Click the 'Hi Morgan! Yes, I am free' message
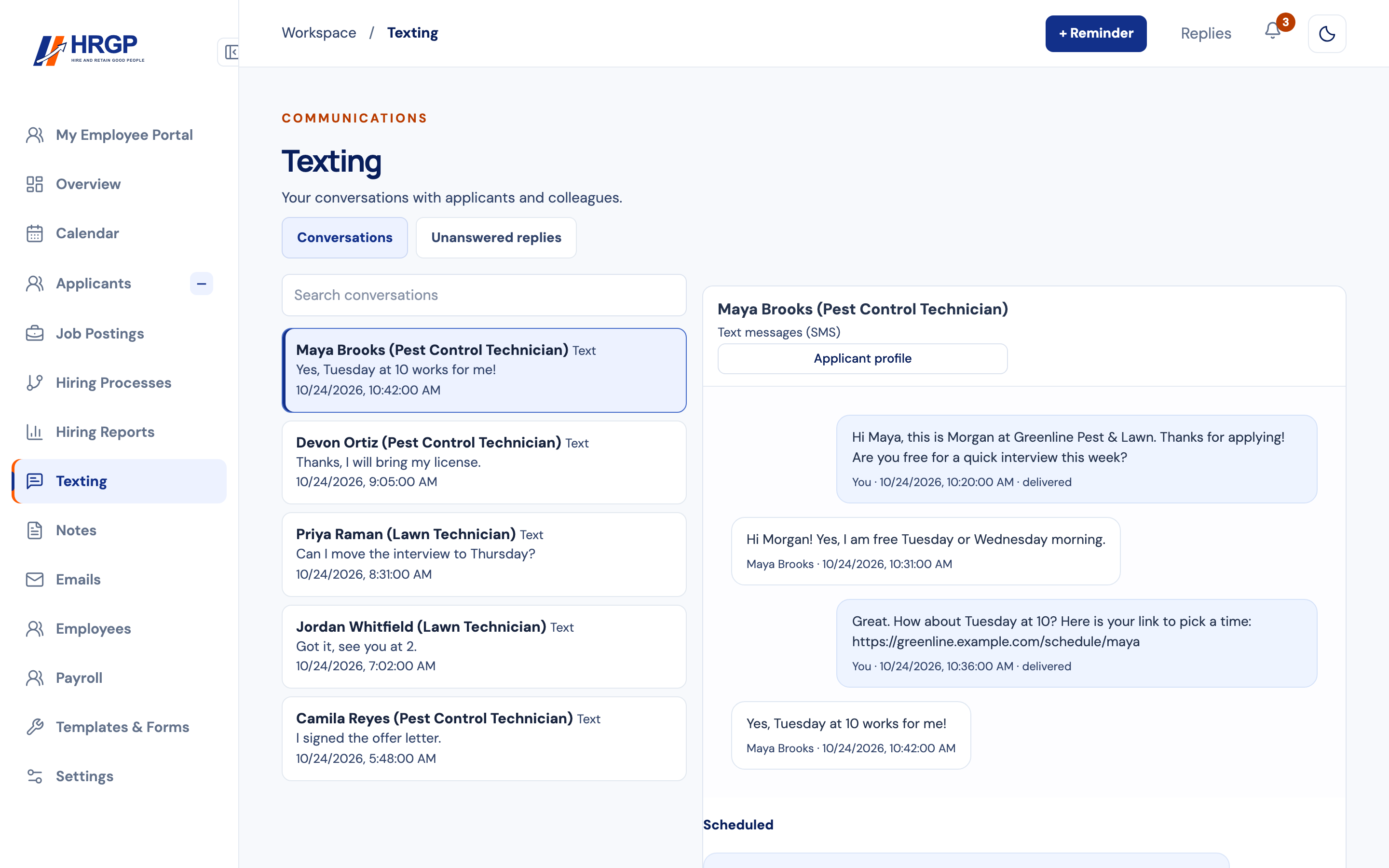 [925, 551]
